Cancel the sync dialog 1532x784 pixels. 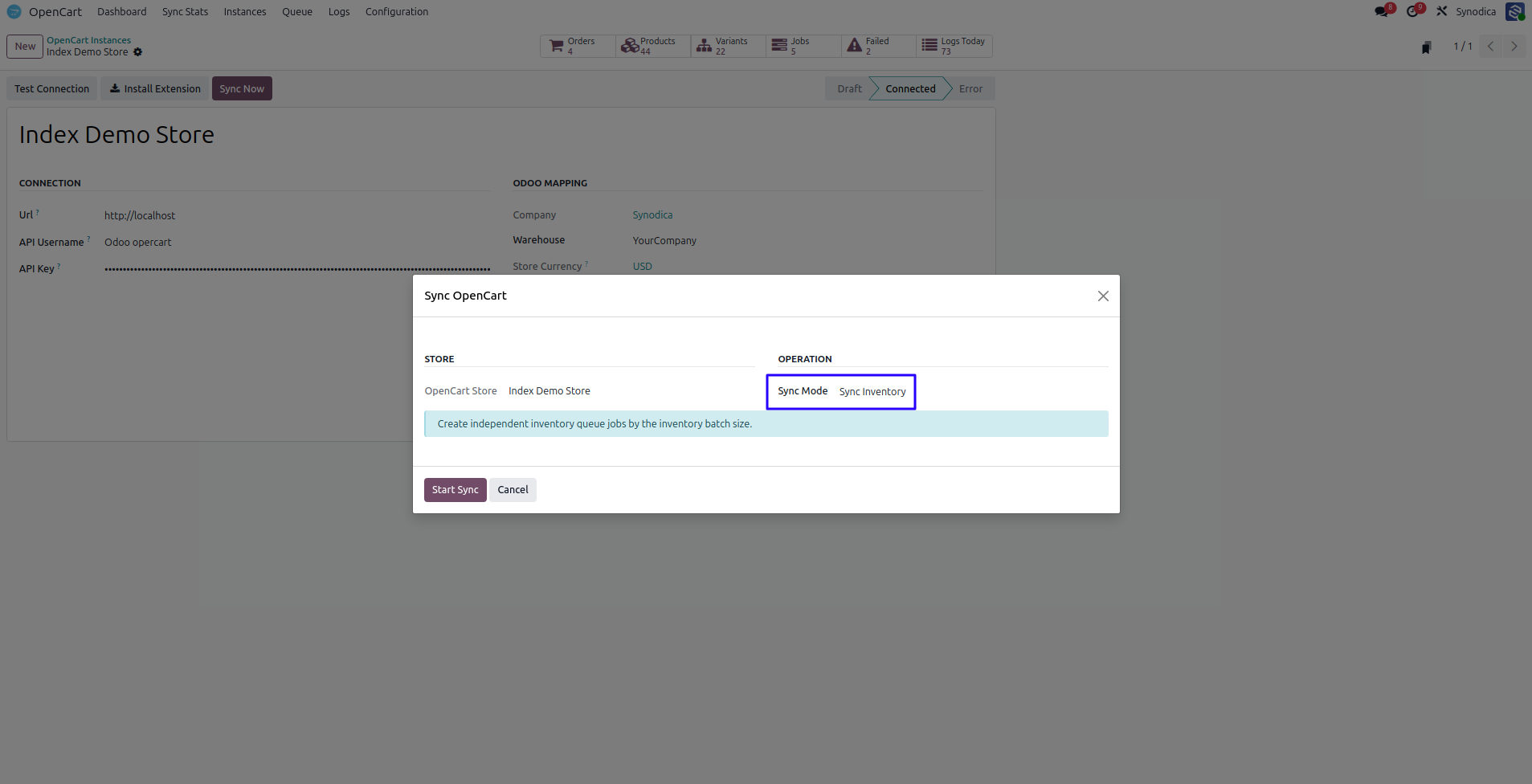(x=513, y=490)
